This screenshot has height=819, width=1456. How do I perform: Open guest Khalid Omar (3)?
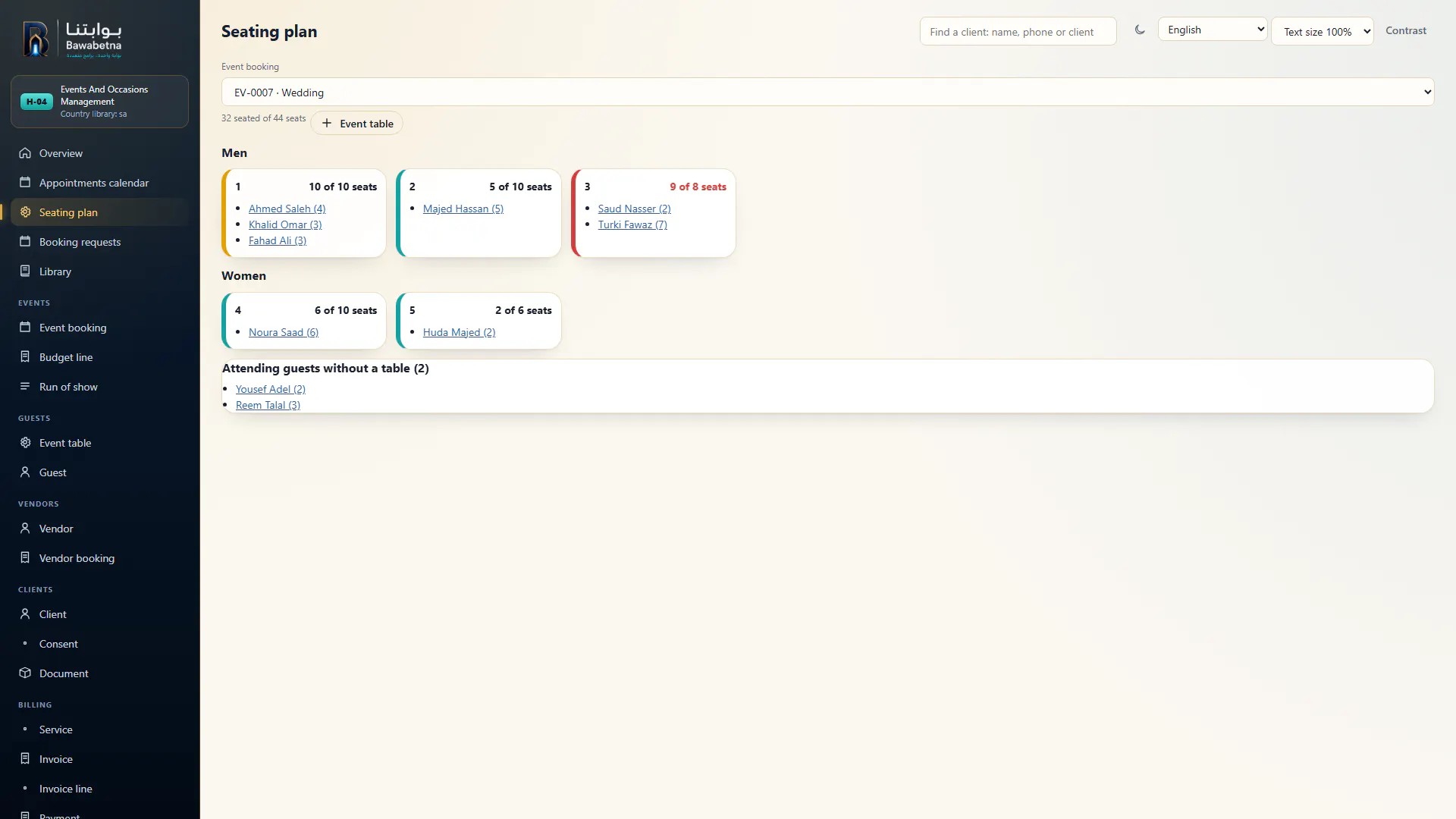pos(285,224)
